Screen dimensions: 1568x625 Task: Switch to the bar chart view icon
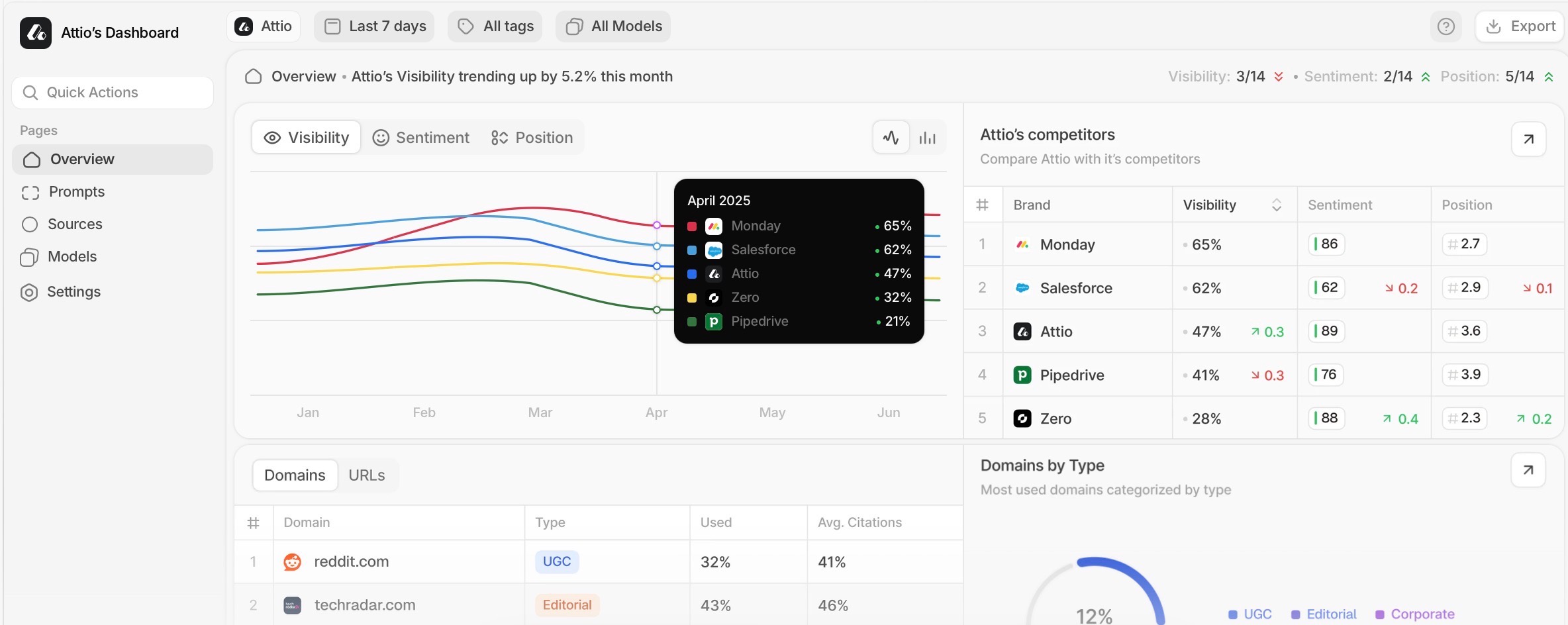(927, 138)
